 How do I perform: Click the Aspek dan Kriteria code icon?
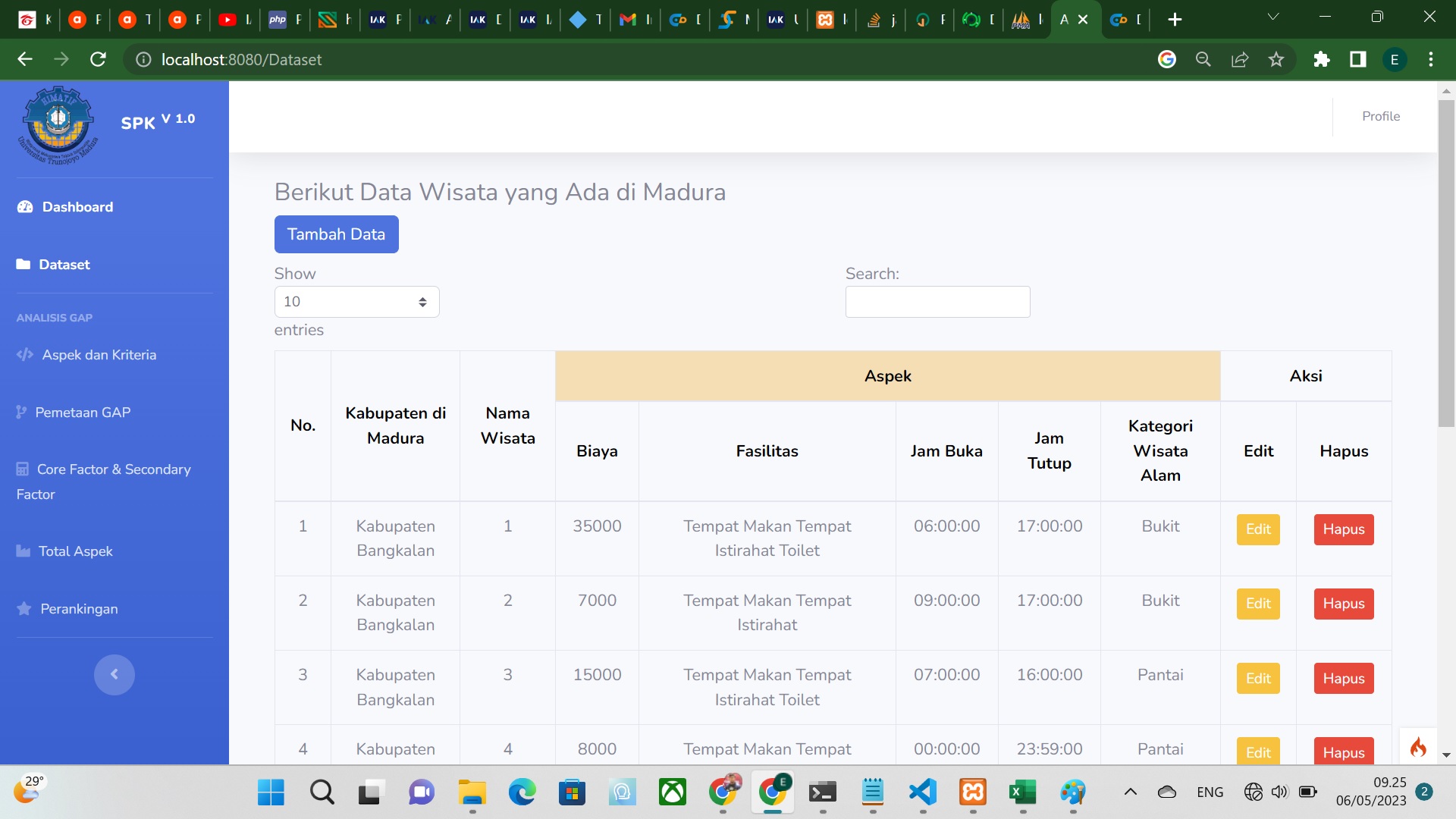[x=25, y=355]
